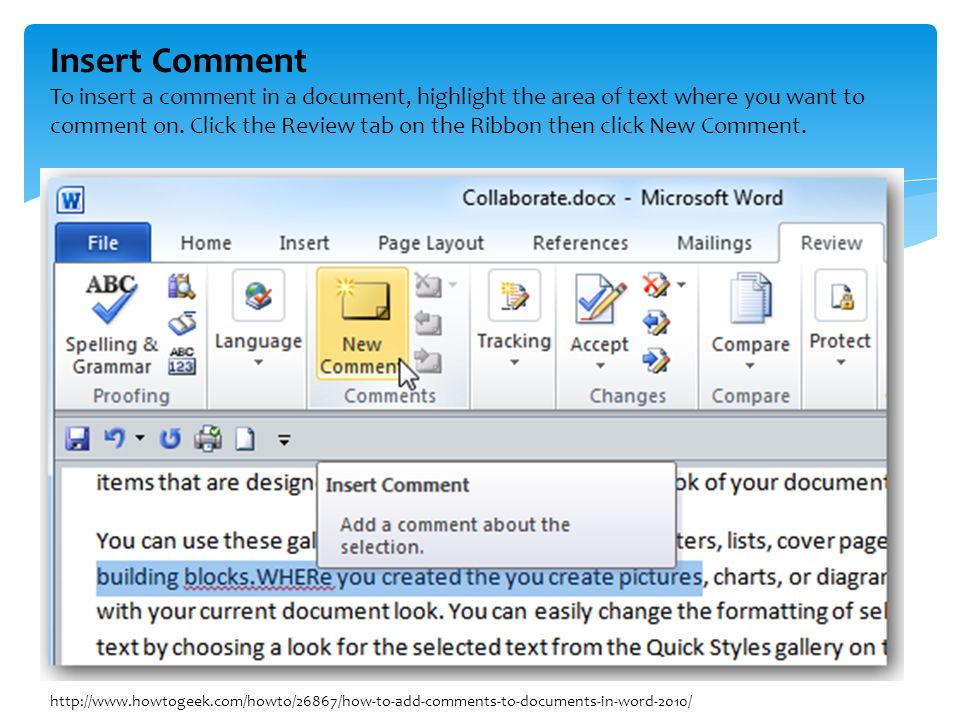Open the File tab
This screenshot has height=720, width=960.
103,243
